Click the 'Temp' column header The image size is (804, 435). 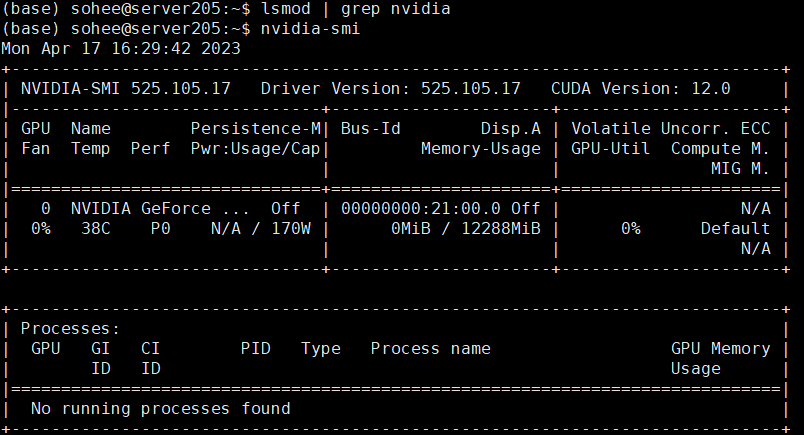tap(91, 149)
